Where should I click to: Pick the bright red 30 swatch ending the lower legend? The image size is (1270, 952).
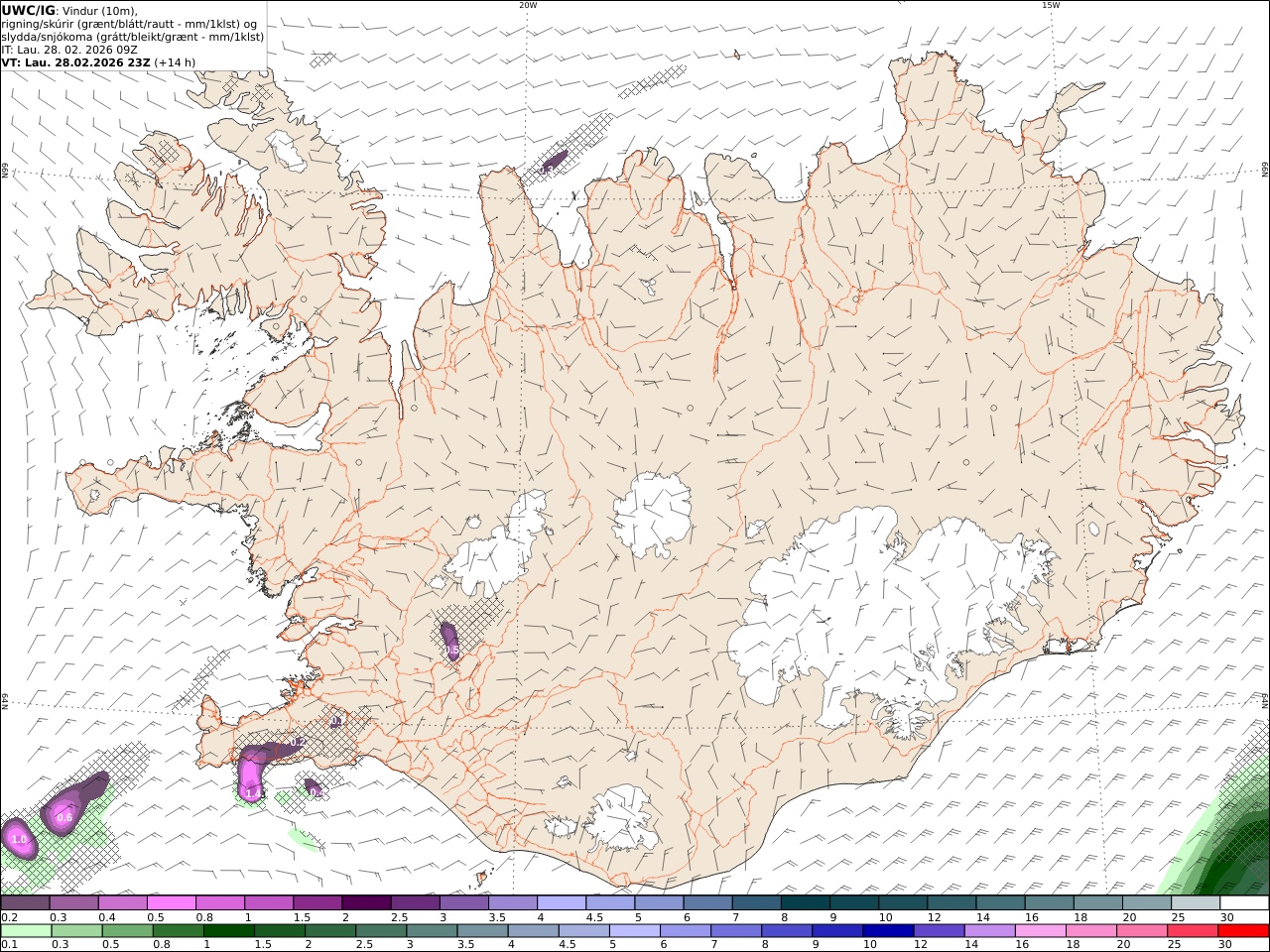coord(1244,931)
